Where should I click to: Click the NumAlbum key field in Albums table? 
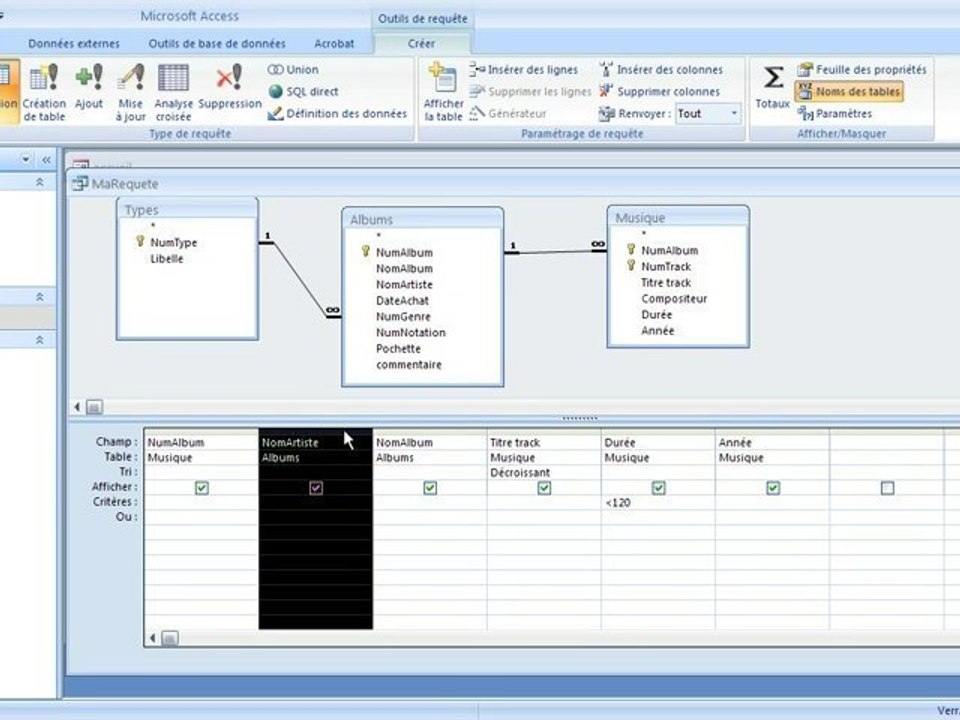[x=404, y=252]
